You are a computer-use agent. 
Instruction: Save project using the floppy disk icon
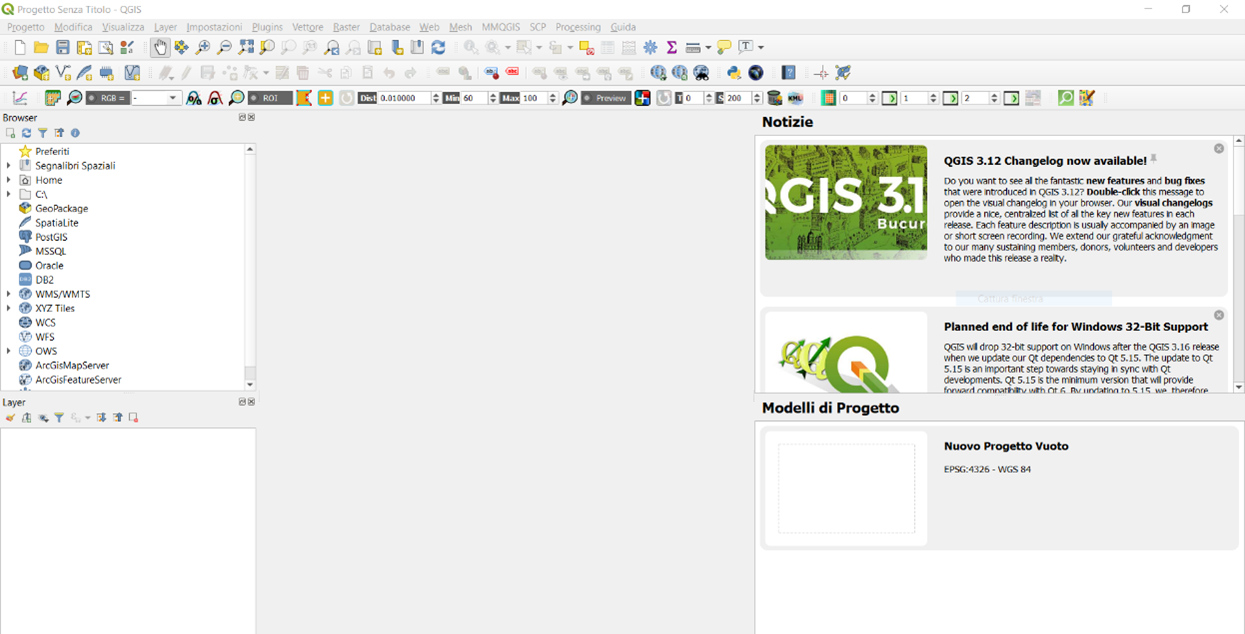[62, 47]
